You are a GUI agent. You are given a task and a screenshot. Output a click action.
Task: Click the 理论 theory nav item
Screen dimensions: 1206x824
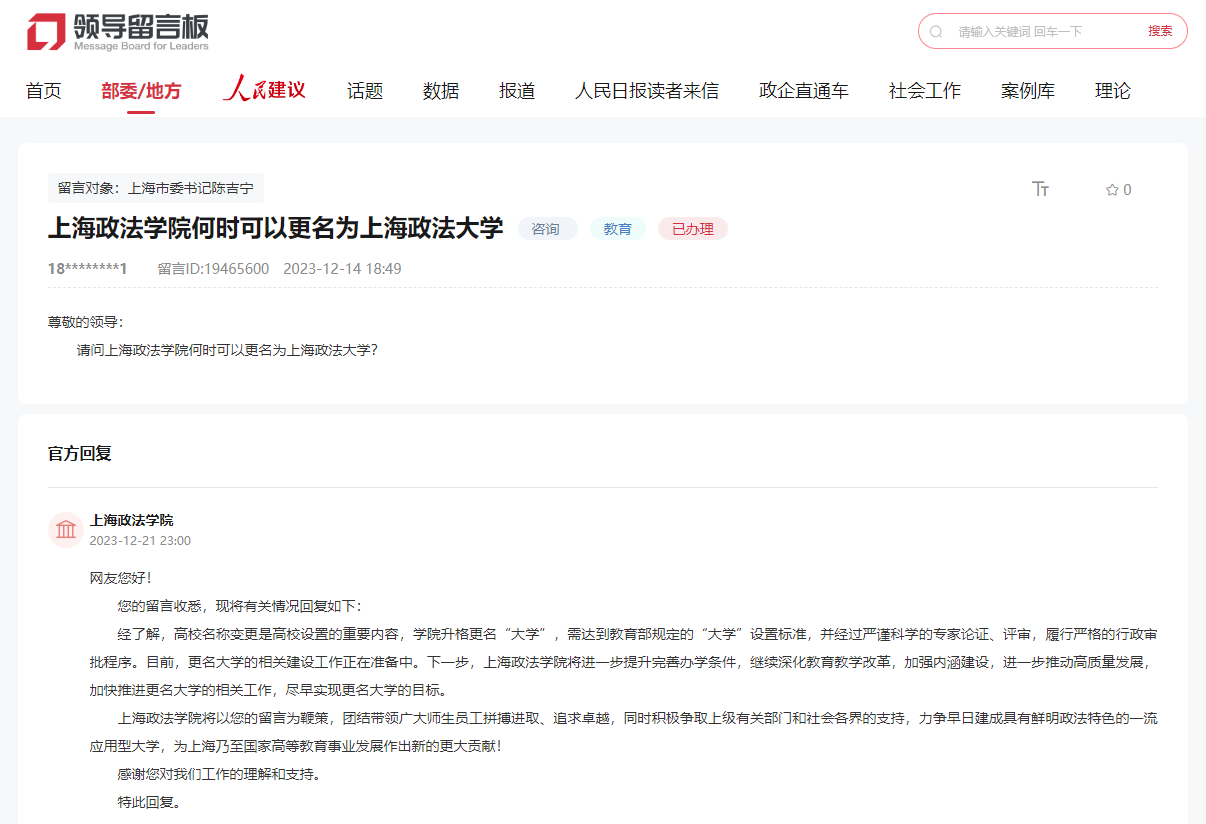[x=1112, y=91]
